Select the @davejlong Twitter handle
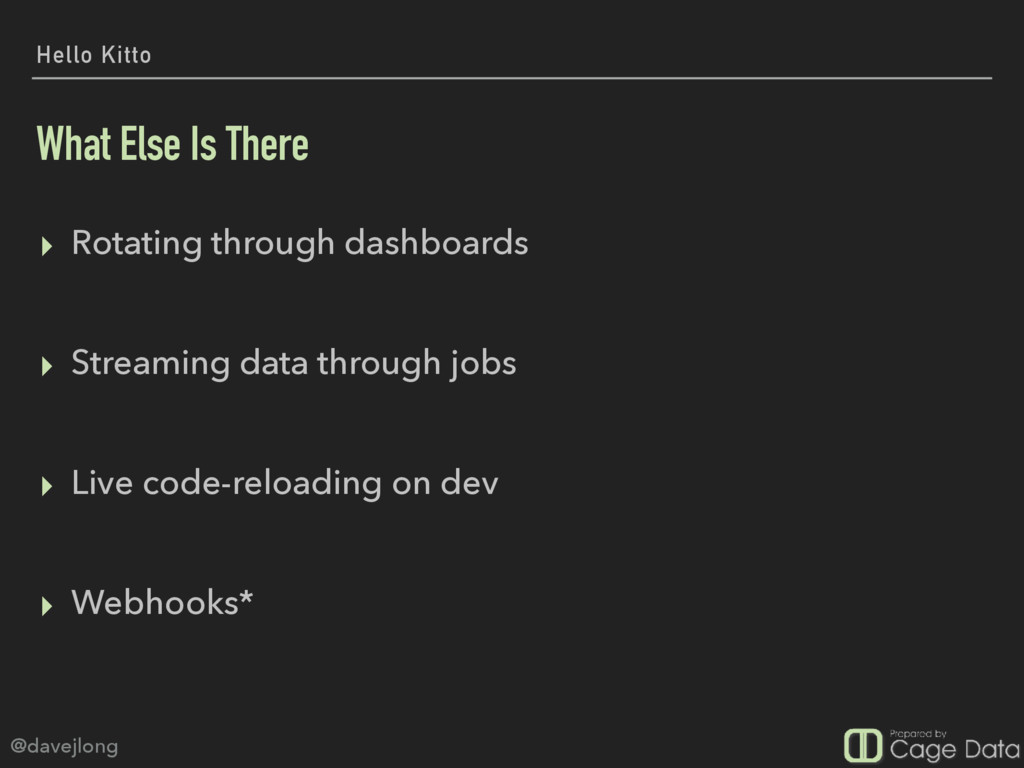This screenshot has width=1024, height=768. point(64,746)
